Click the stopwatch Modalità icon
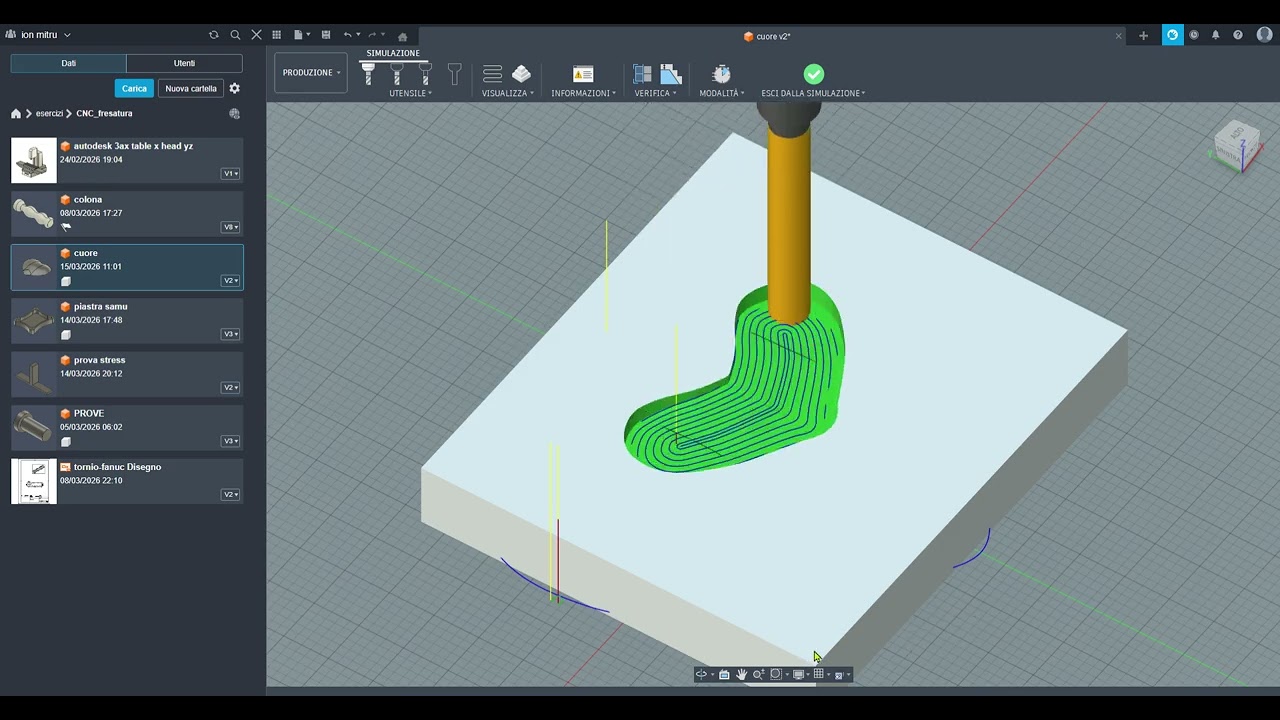Screen dimensions: 1280x720 click(x=721, y=74)
